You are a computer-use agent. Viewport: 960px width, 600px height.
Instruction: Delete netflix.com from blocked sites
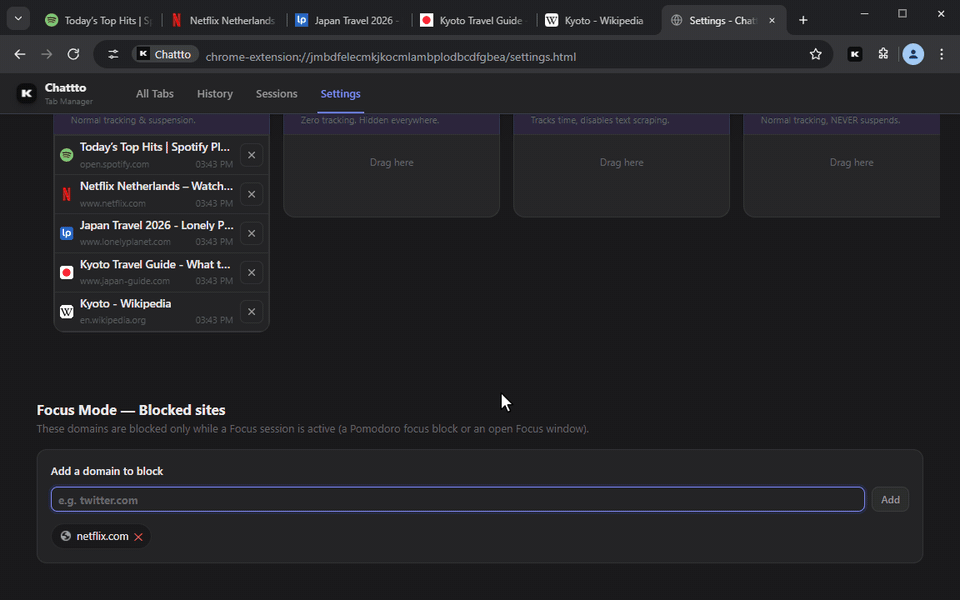pos(138,537)
